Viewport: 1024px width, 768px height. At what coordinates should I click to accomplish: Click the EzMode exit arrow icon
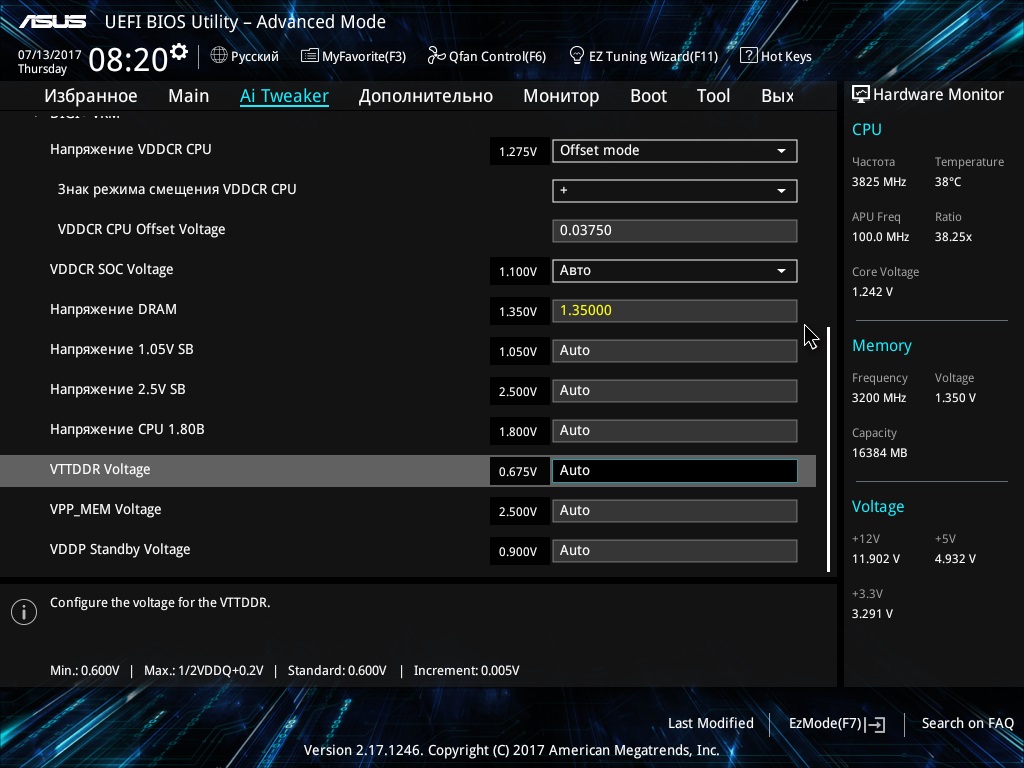click(x=875, y=724)
